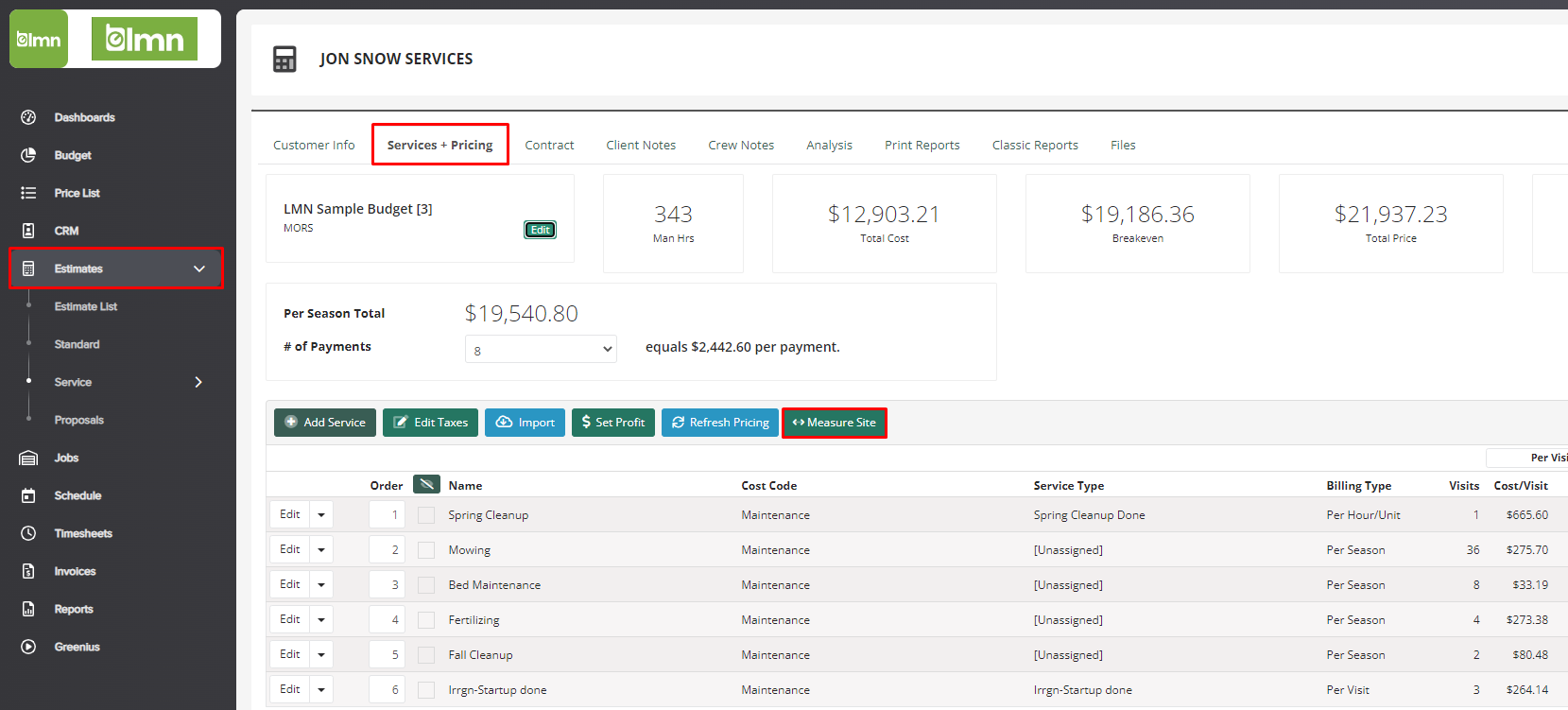Image resolution: width=1568 pixels, height=710 pixels.
Task: Open Edit dropdown arrow for Irrgn-Startup done
Action: coord(321,690)
